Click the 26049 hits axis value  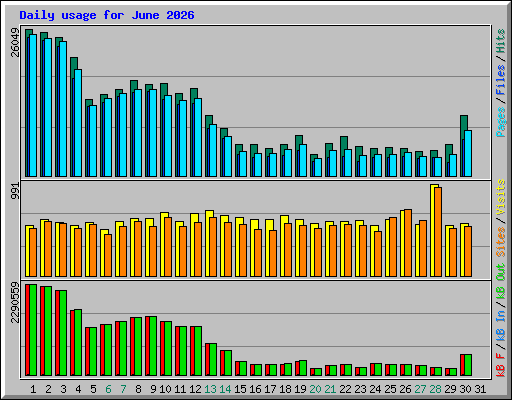point(15,42)
